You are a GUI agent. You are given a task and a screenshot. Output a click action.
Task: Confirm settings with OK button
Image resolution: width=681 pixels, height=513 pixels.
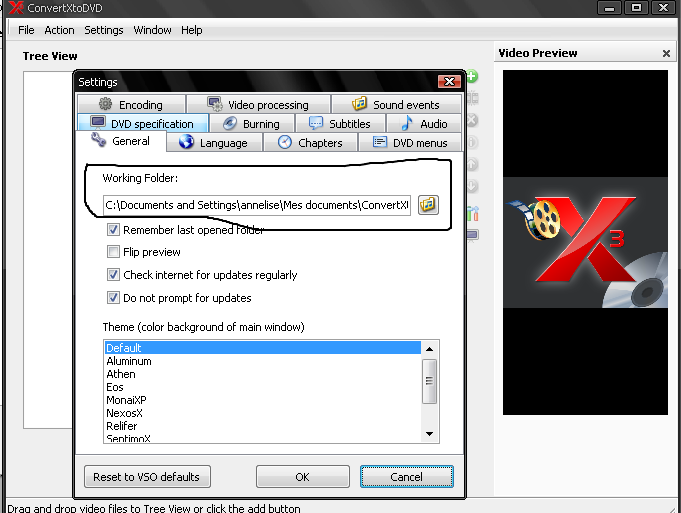click(303, 477)
